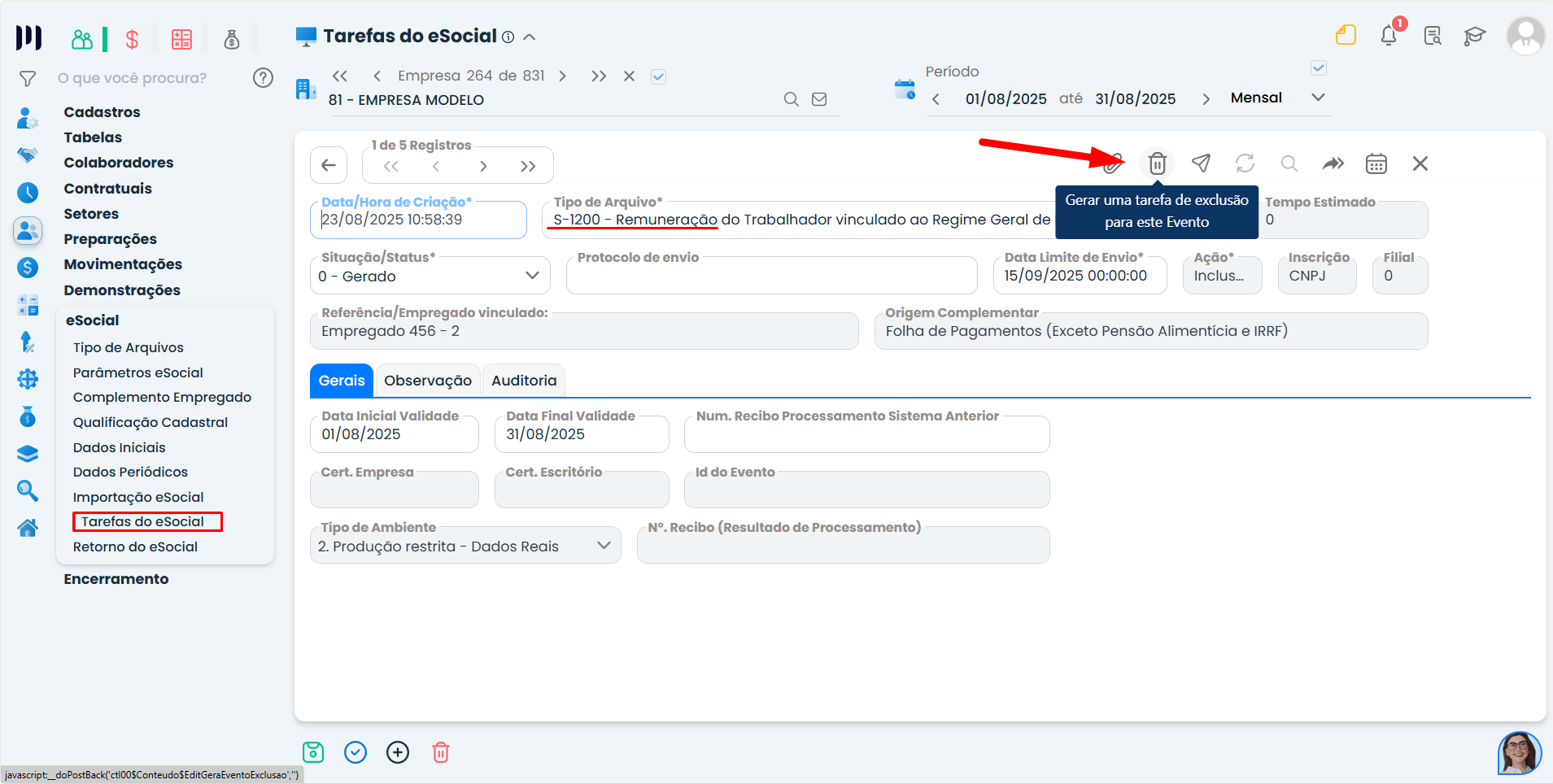Screen dimensions: 1553x784
Task: Click the Data Inicial Validade field
Action: [394, 434]
